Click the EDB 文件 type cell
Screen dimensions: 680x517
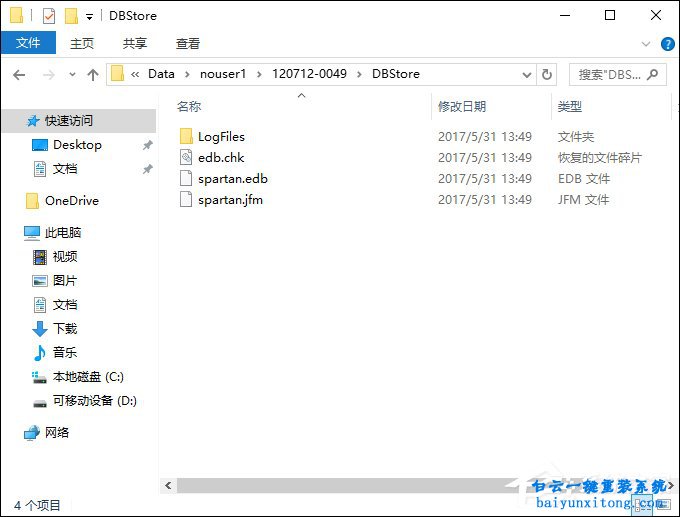584,179
